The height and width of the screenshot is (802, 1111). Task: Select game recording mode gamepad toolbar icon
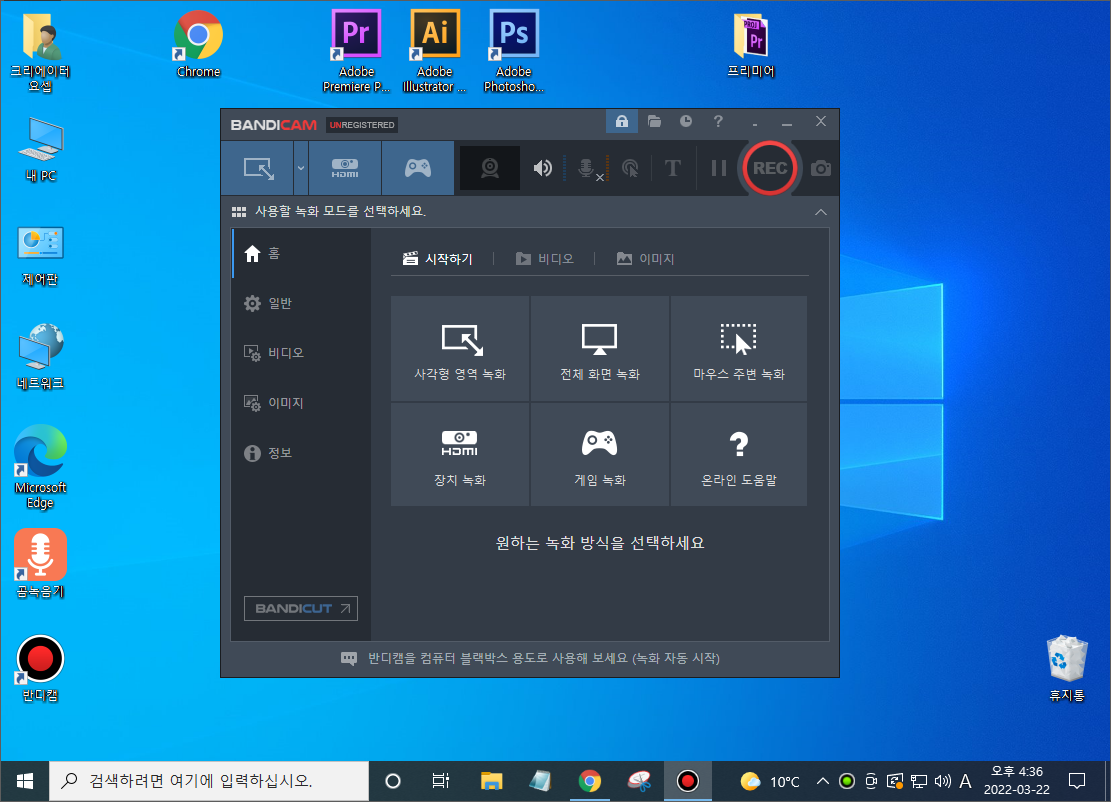click(418, 168)
